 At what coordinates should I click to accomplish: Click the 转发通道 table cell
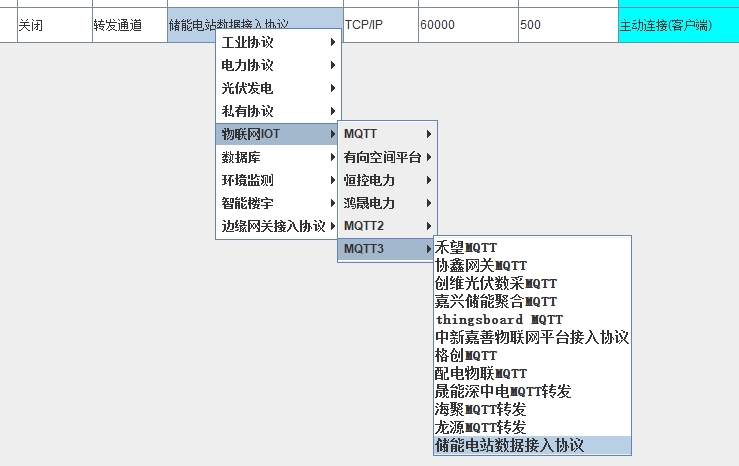click(x=130, y=25)
